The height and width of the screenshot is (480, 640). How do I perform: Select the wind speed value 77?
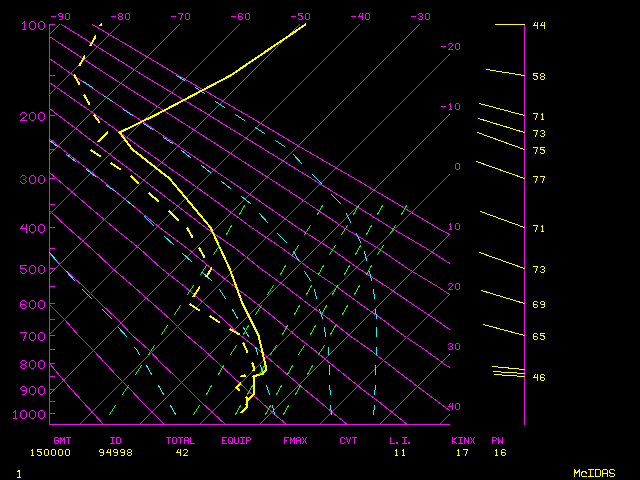pyautogui.click(x=539, y=180)
